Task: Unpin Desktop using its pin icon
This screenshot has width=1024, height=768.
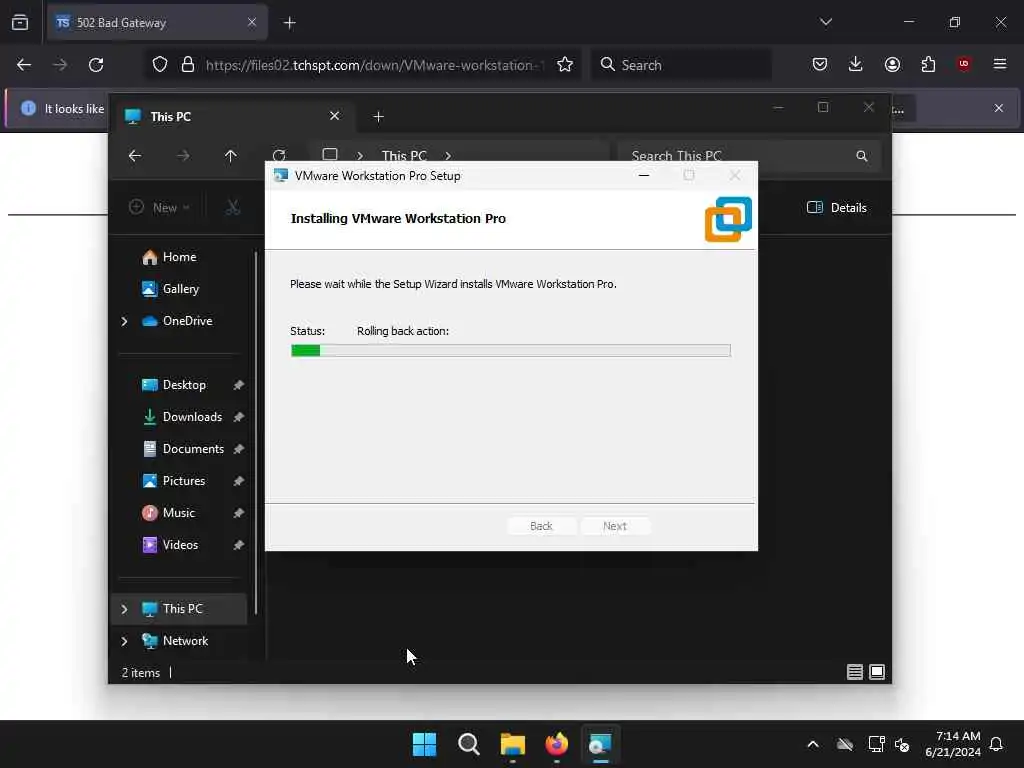Action: [238, 385]
